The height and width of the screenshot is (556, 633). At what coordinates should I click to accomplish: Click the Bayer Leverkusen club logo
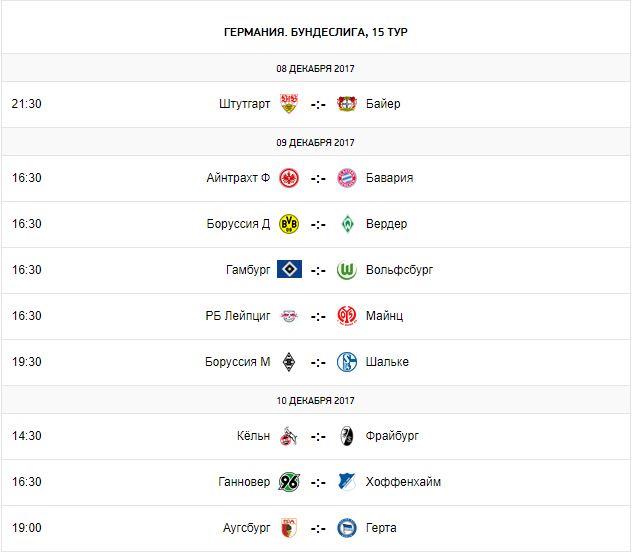[x=347, y=104]
